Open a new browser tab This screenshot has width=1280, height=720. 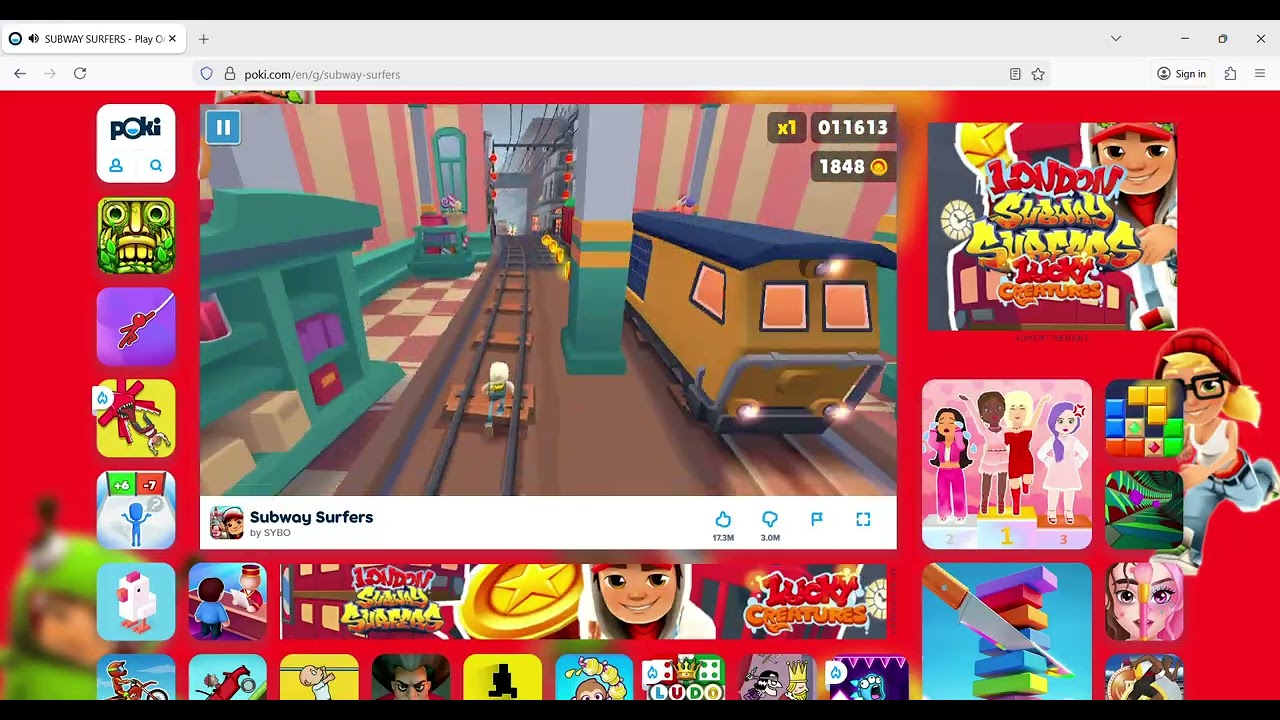coord(204,39)
